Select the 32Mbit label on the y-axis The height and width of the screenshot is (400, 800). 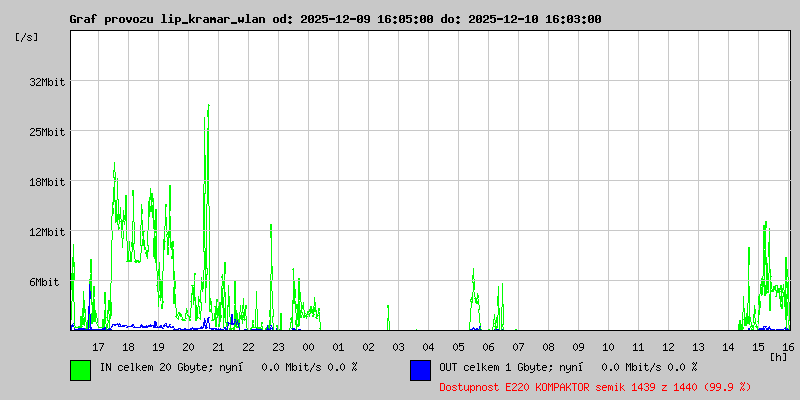46,82
